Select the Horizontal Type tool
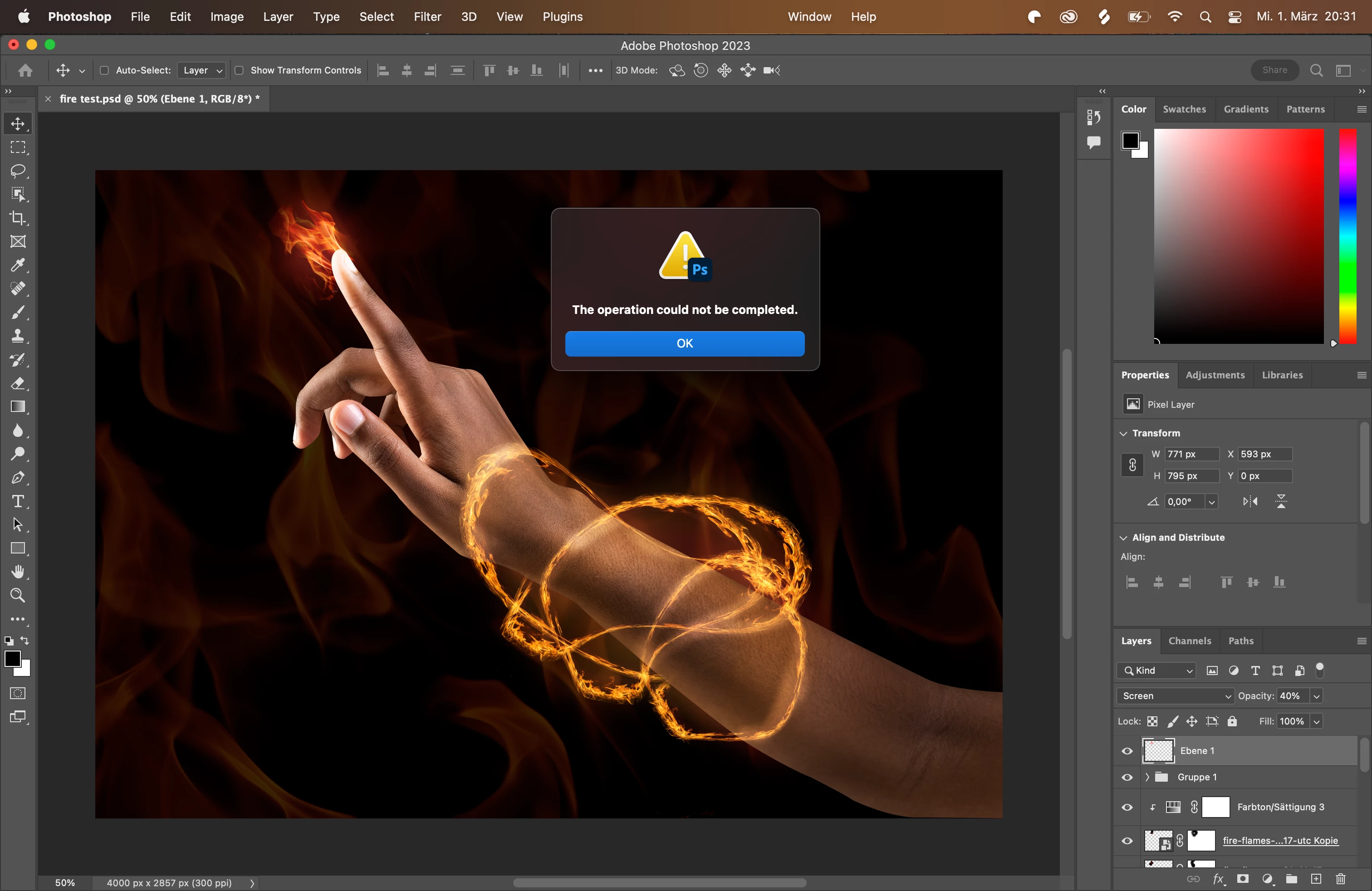The height and width of the screenshot is (891, 1372). point(18,501)
